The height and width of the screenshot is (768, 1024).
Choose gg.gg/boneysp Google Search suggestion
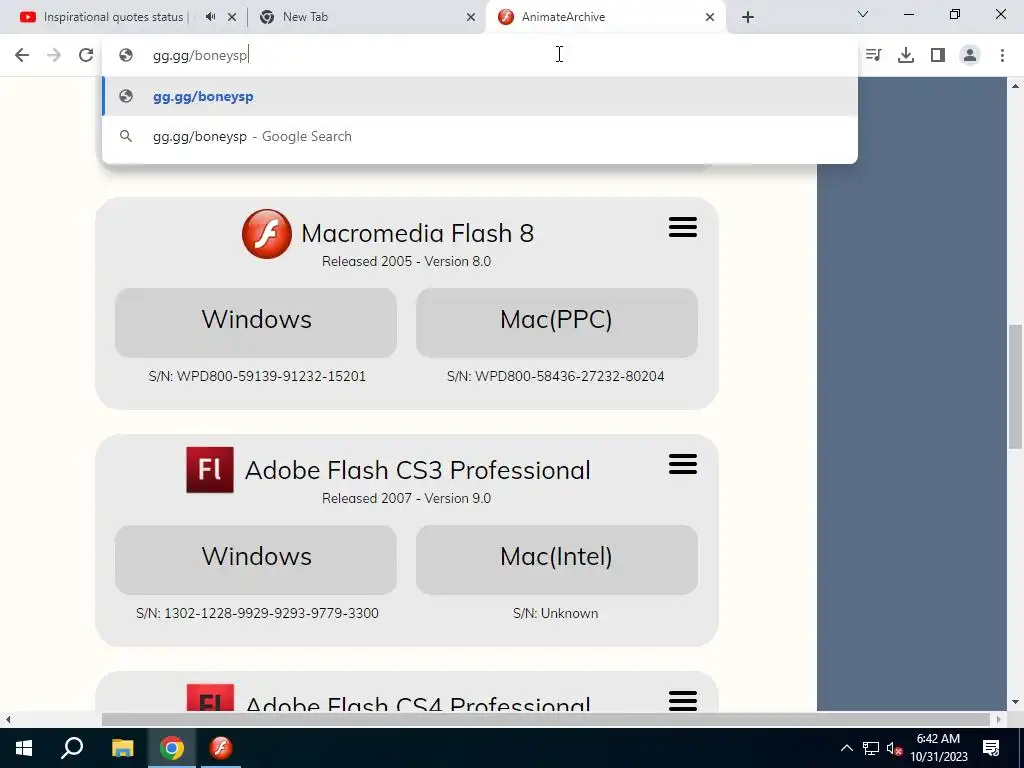pyautogui.click(x=480, y=136)
